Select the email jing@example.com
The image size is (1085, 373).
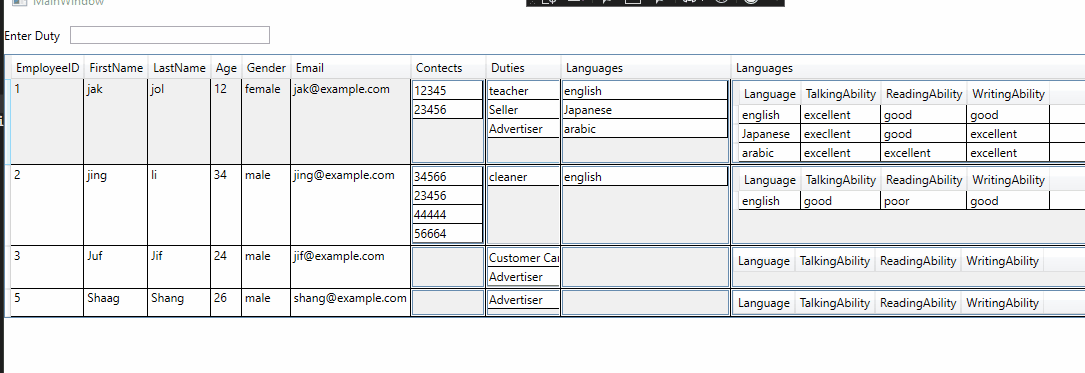(351, 205)
